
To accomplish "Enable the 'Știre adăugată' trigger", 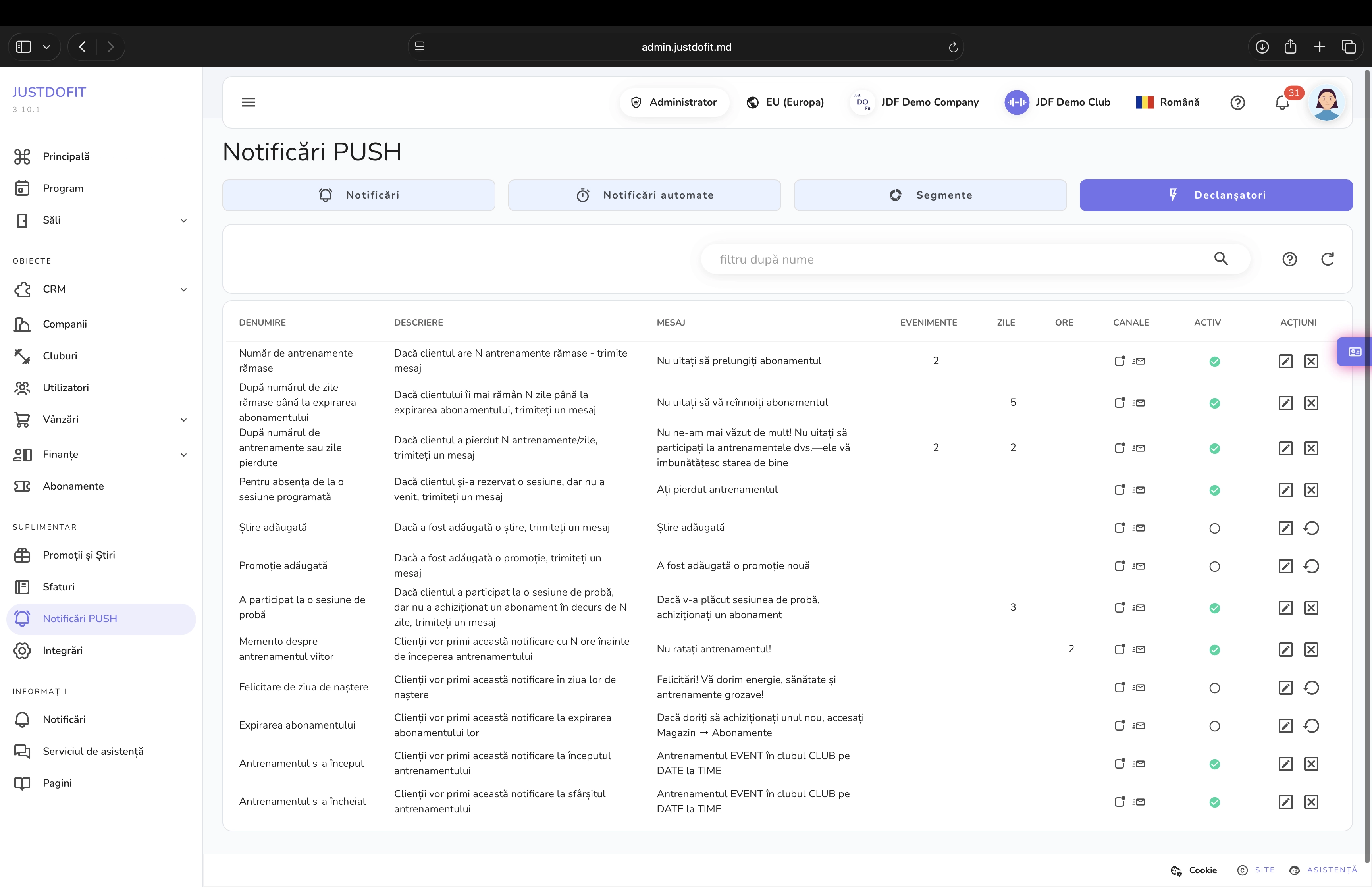I will click(x=1214, y=528).
